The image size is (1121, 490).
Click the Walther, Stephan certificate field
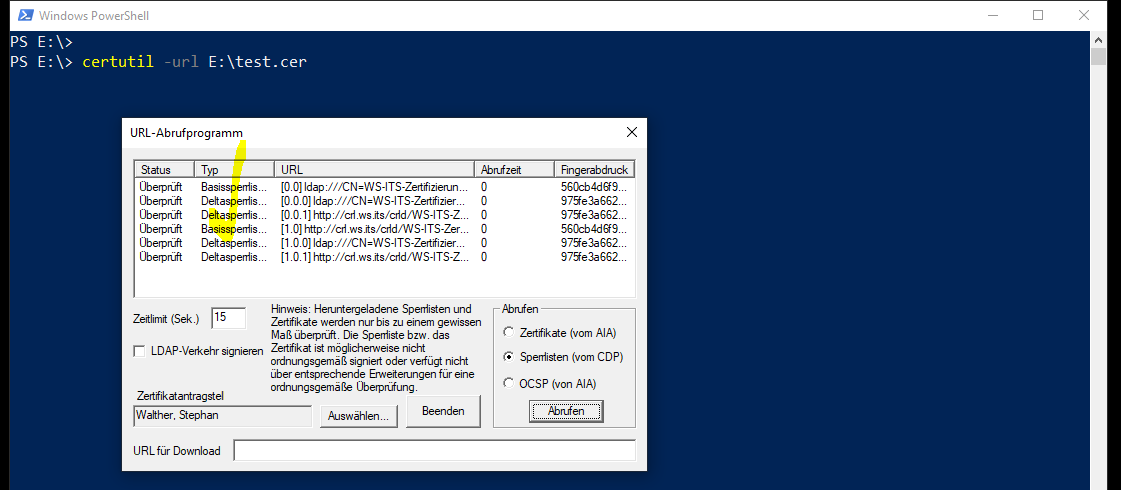pos(222,416)
